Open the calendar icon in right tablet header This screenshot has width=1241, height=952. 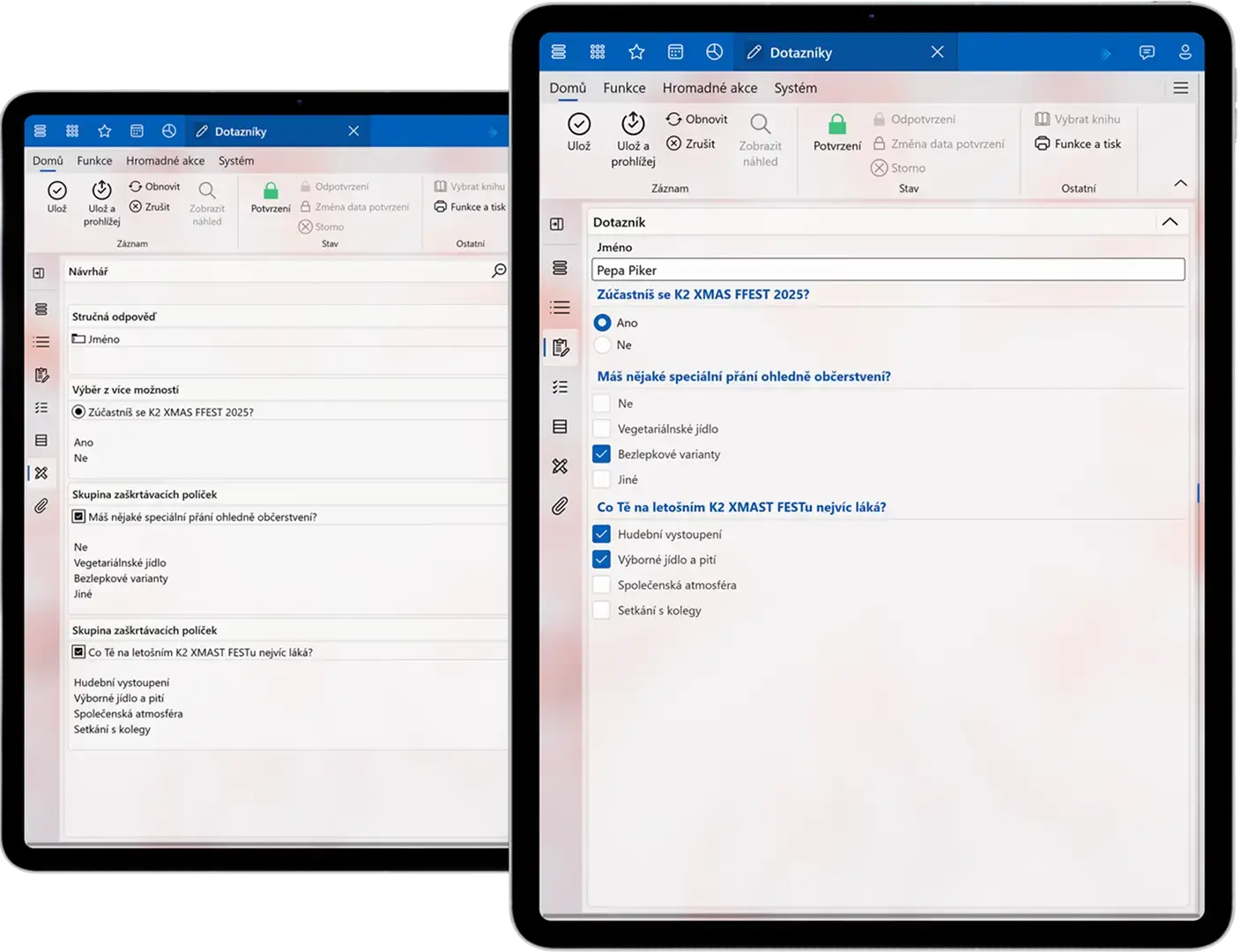point(675,53)
